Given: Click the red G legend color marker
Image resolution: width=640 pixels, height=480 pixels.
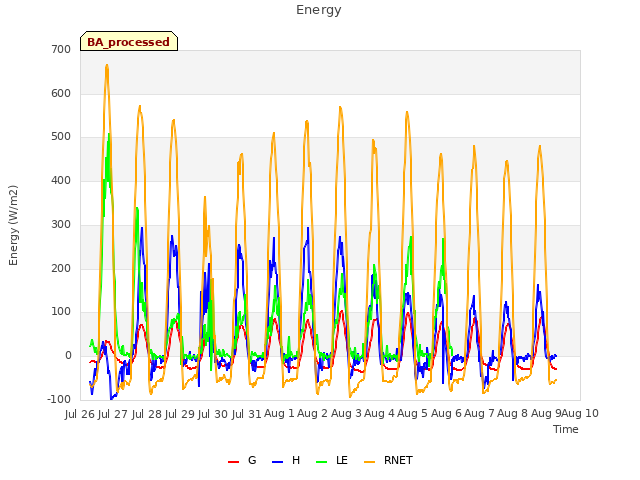Looking at the screenshot, I should 233,462.
